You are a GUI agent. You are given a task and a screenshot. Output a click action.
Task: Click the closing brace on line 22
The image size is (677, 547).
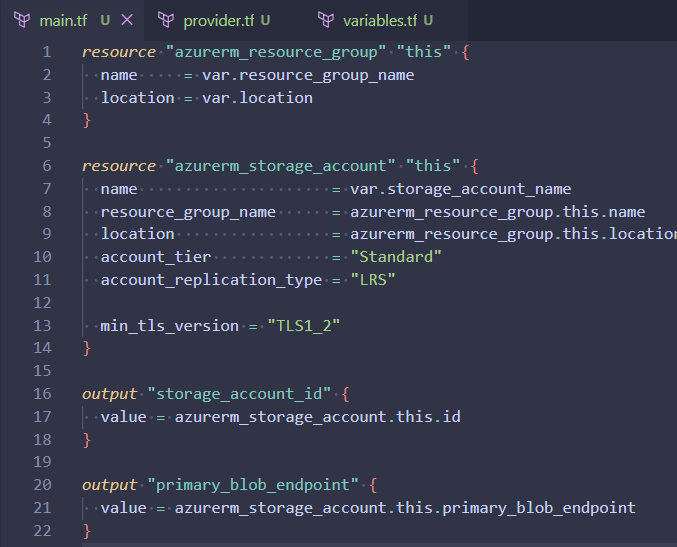click(87, 531)
